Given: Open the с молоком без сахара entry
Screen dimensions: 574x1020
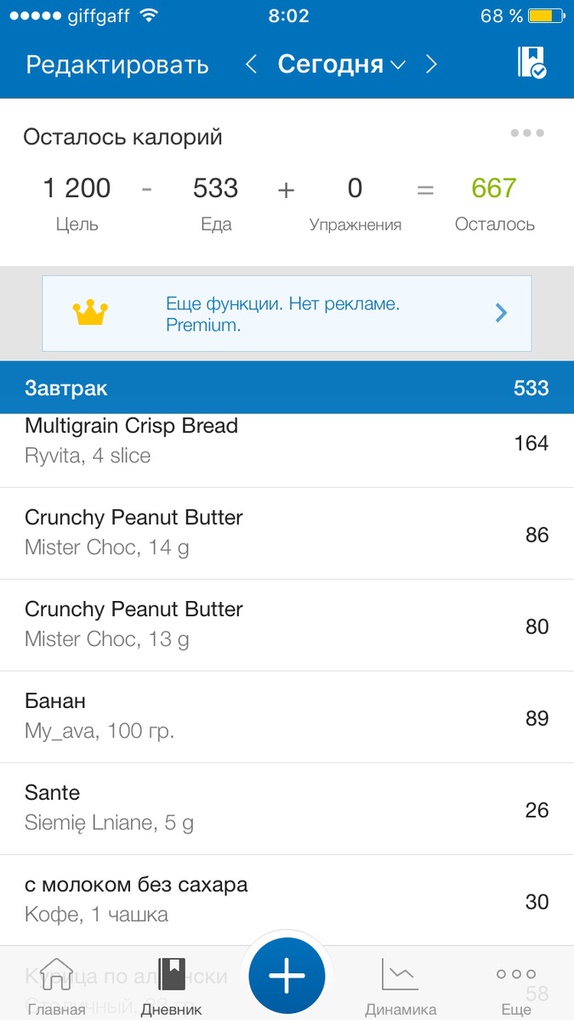Looking at the screenshot, I should (287, 900).
